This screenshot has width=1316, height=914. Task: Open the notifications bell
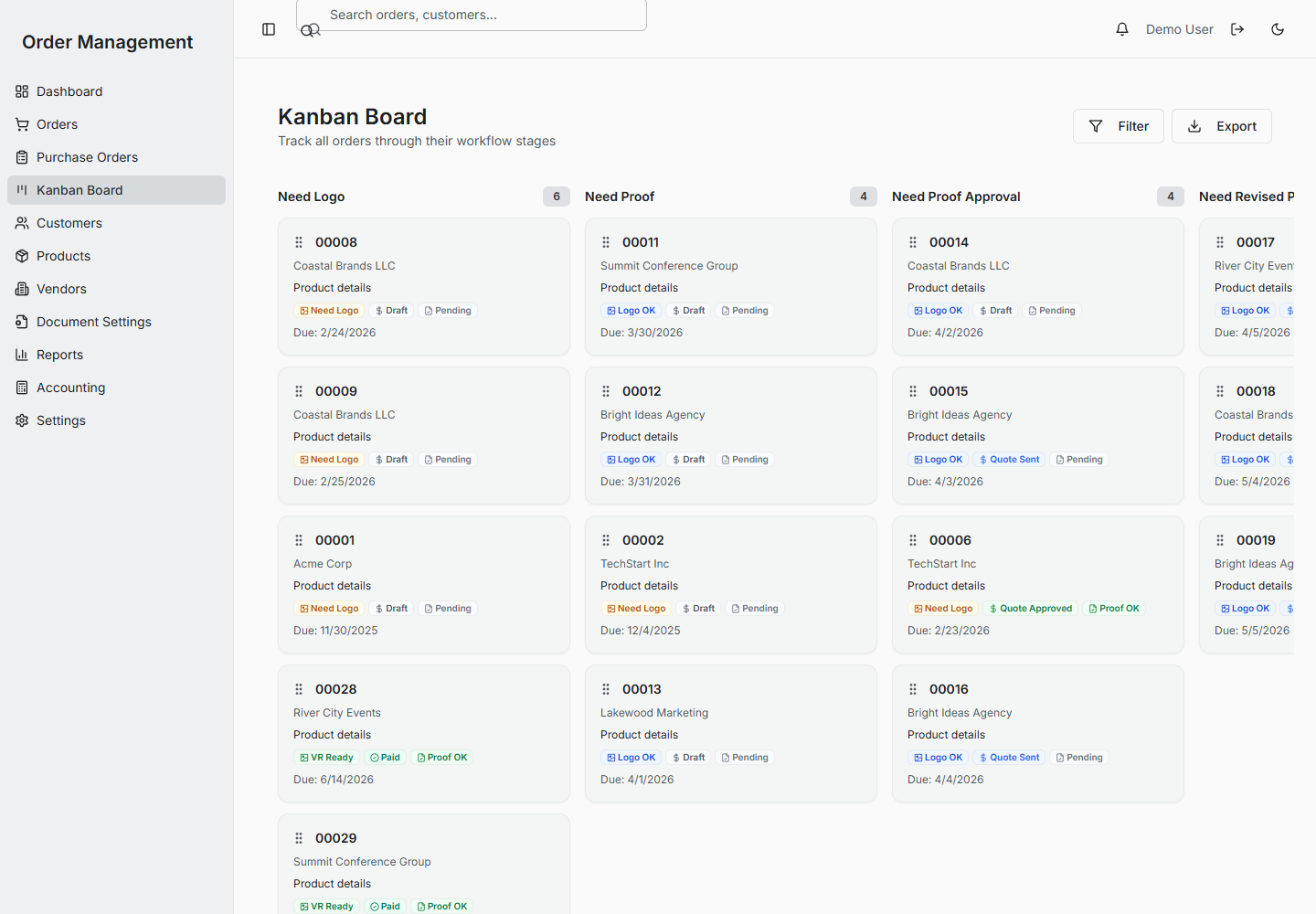1122,29
